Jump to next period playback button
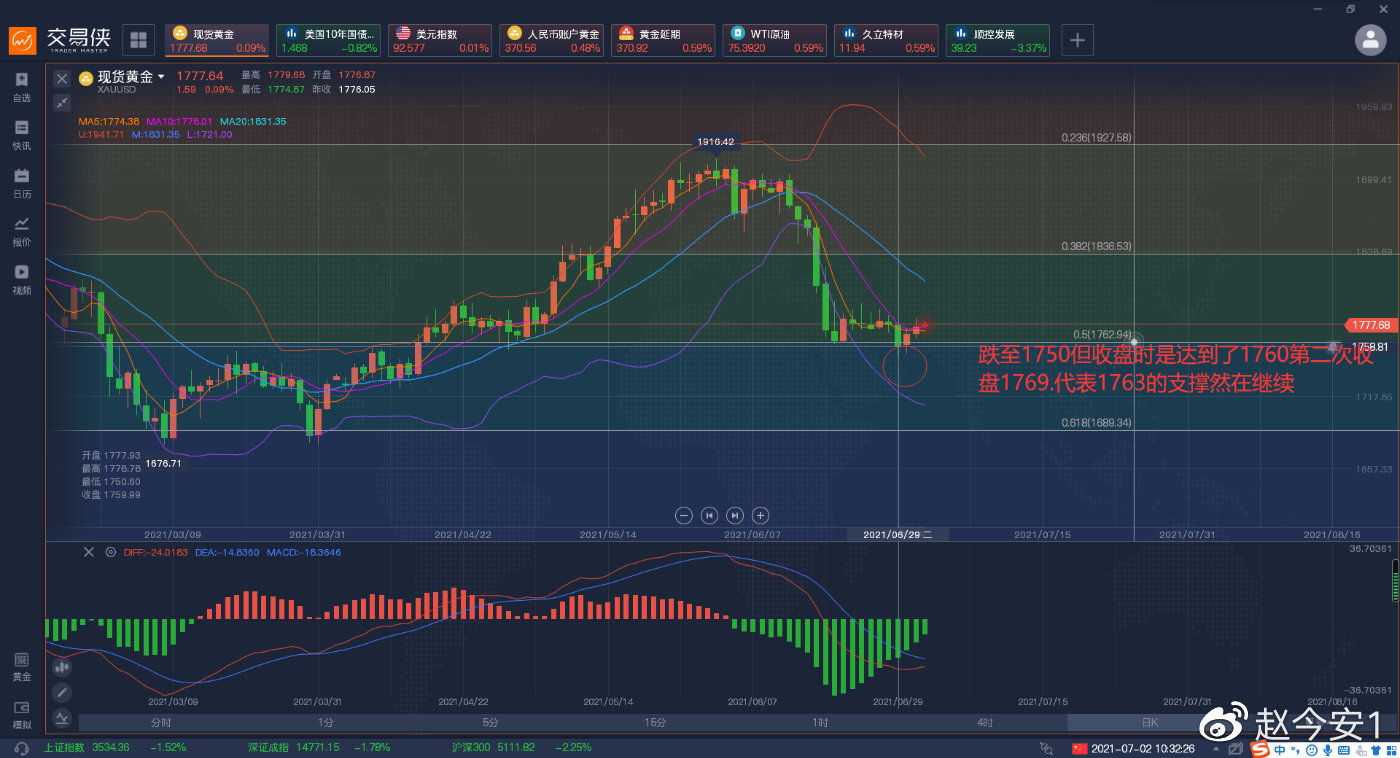1400x758 pixels. click(735, 515)
